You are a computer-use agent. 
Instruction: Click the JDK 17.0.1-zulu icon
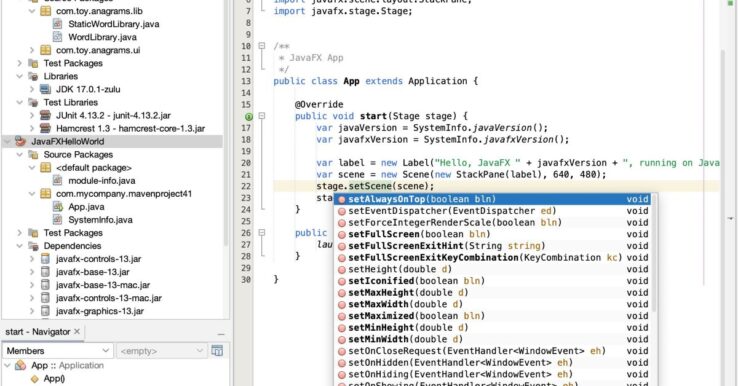45,89
